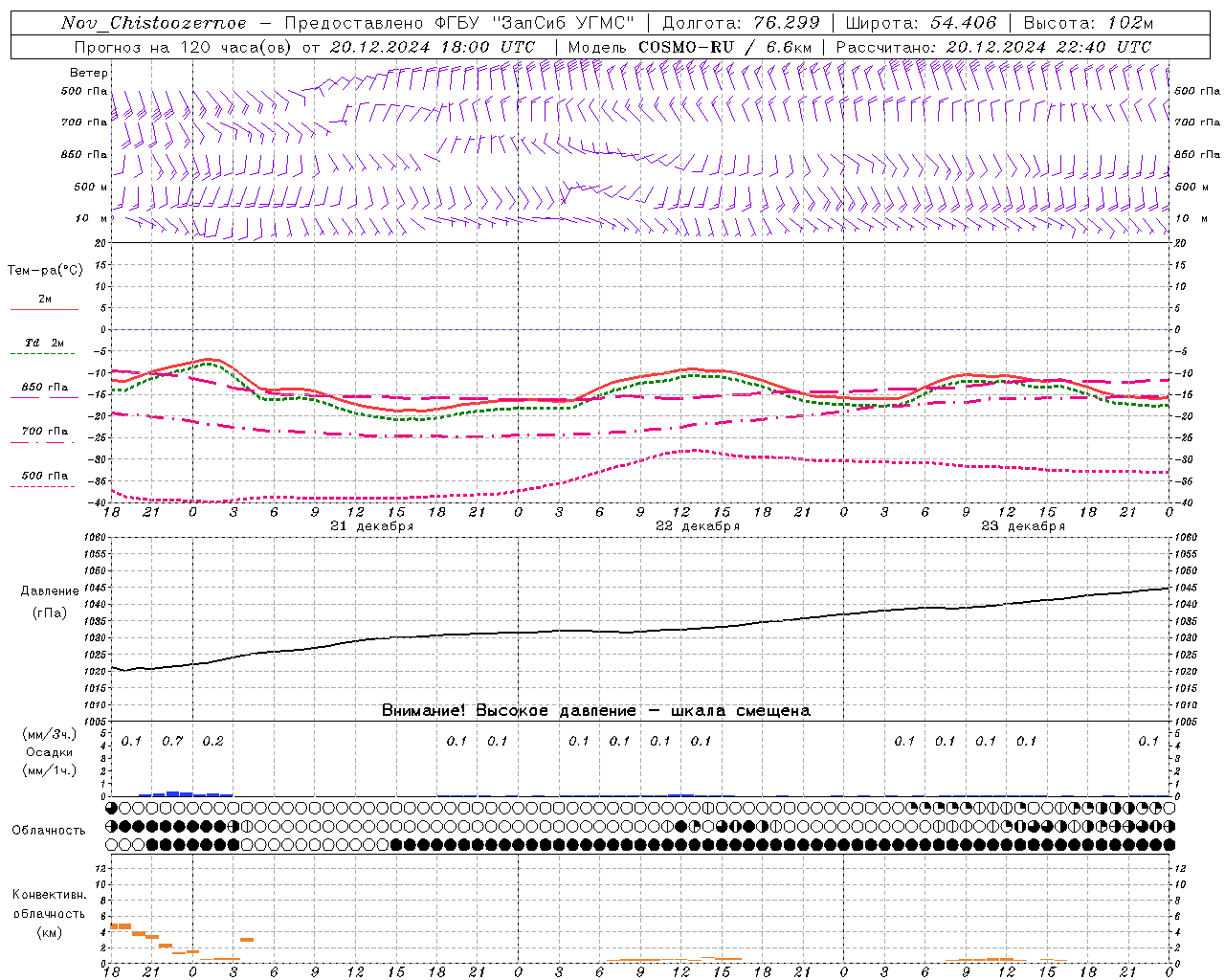Click "Рассчитано: 20.12.2024 22:40 UTC" text
1225x980 pixels.
pyautogui.click(x=993, y=47)
